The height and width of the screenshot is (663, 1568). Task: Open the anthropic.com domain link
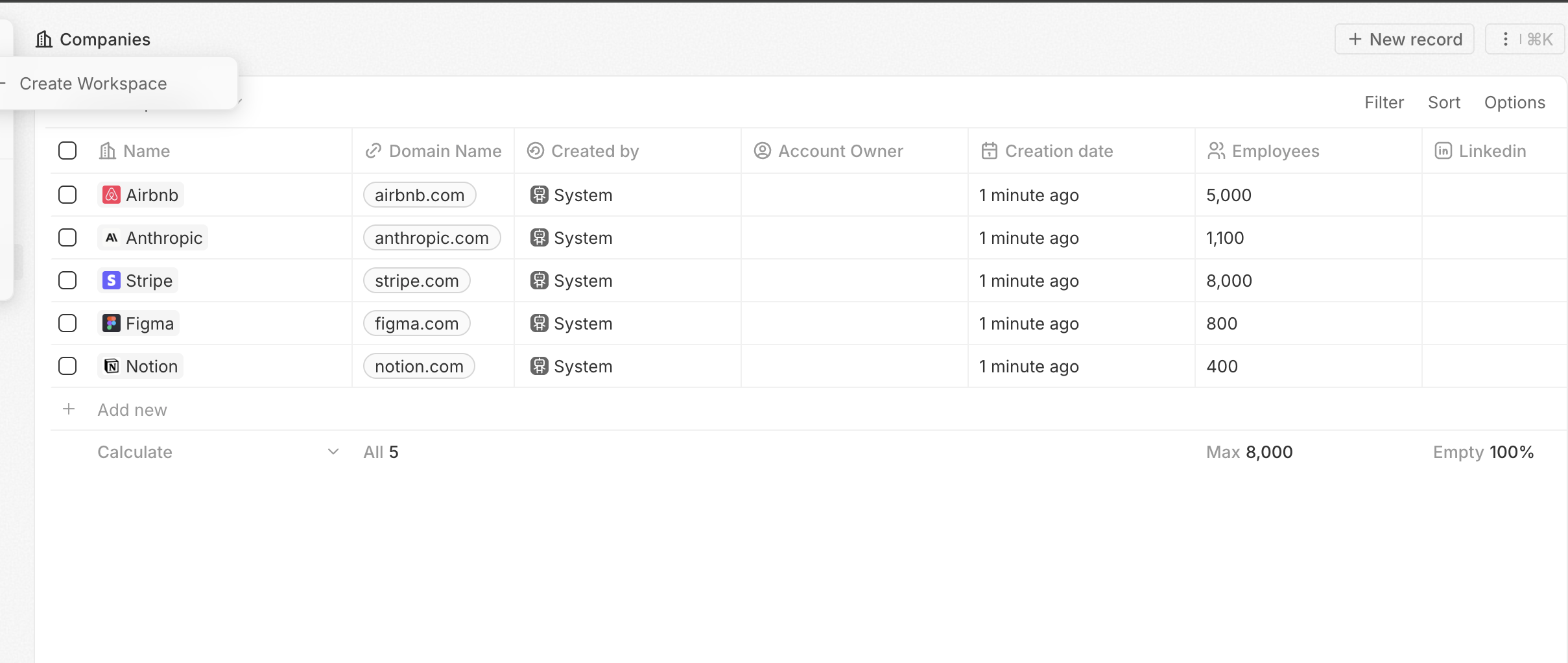(x=432, y=237)
